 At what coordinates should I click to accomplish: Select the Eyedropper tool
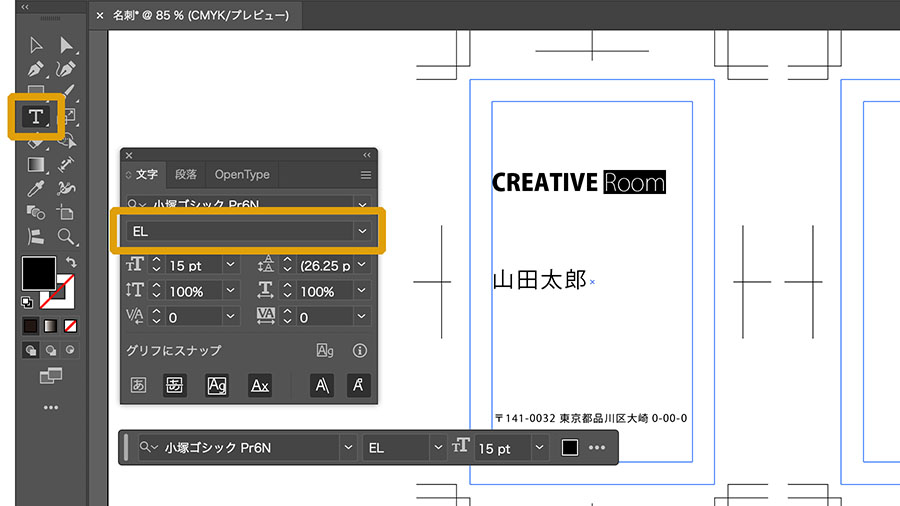[x=36, y=189]
